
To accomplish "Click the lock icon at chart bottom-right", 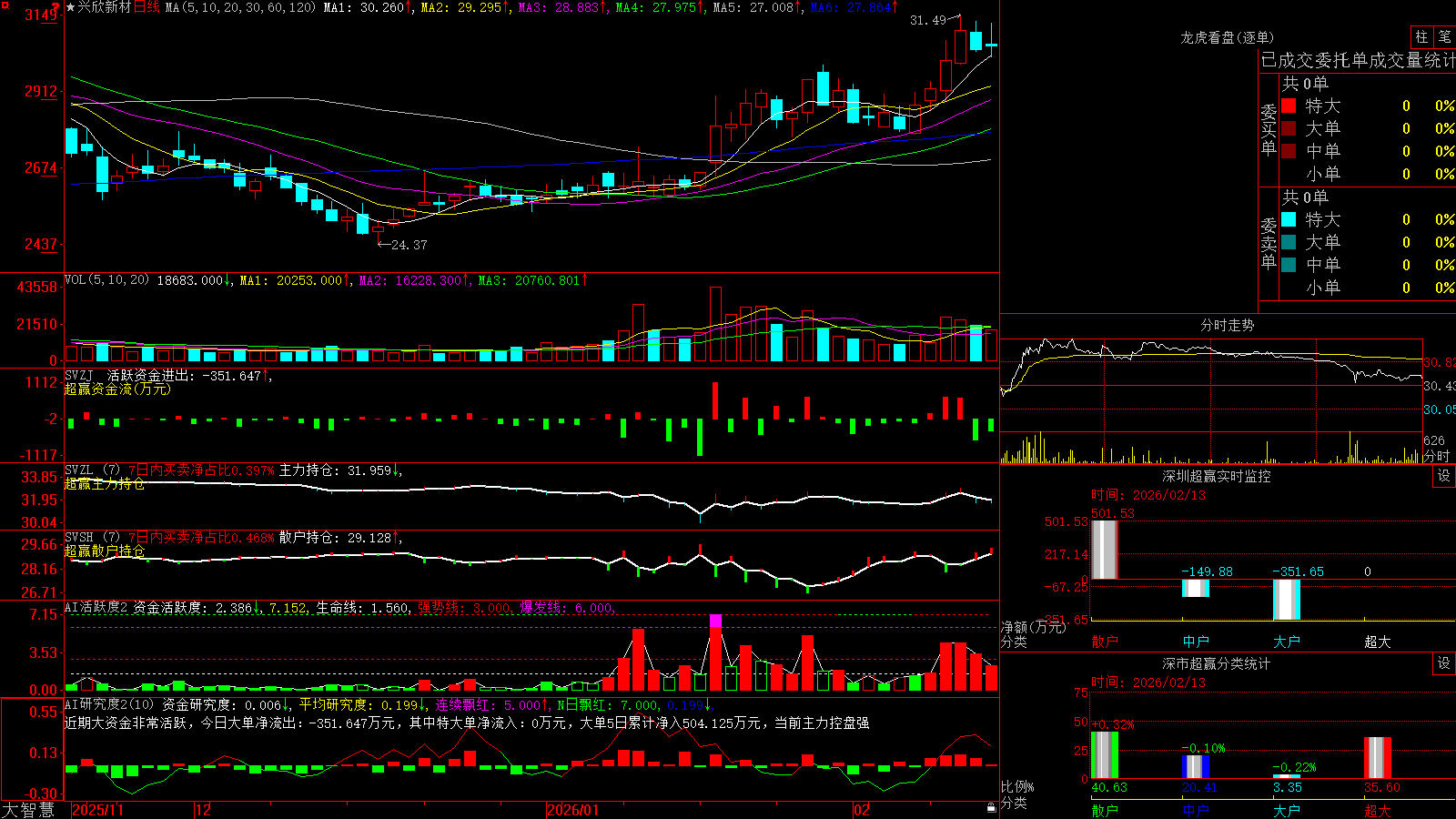I will (991, 808).
